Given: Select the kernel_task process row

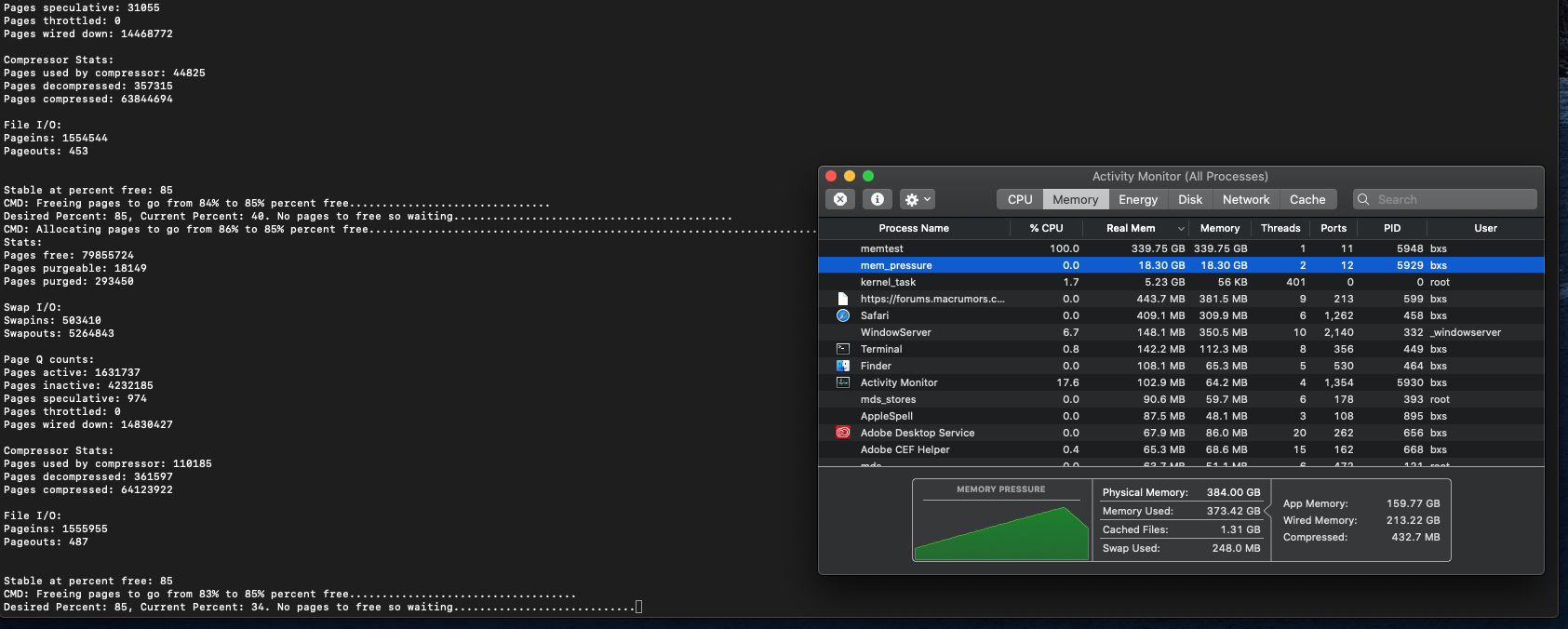Looking at the screenshot, I should [1181, 282].
